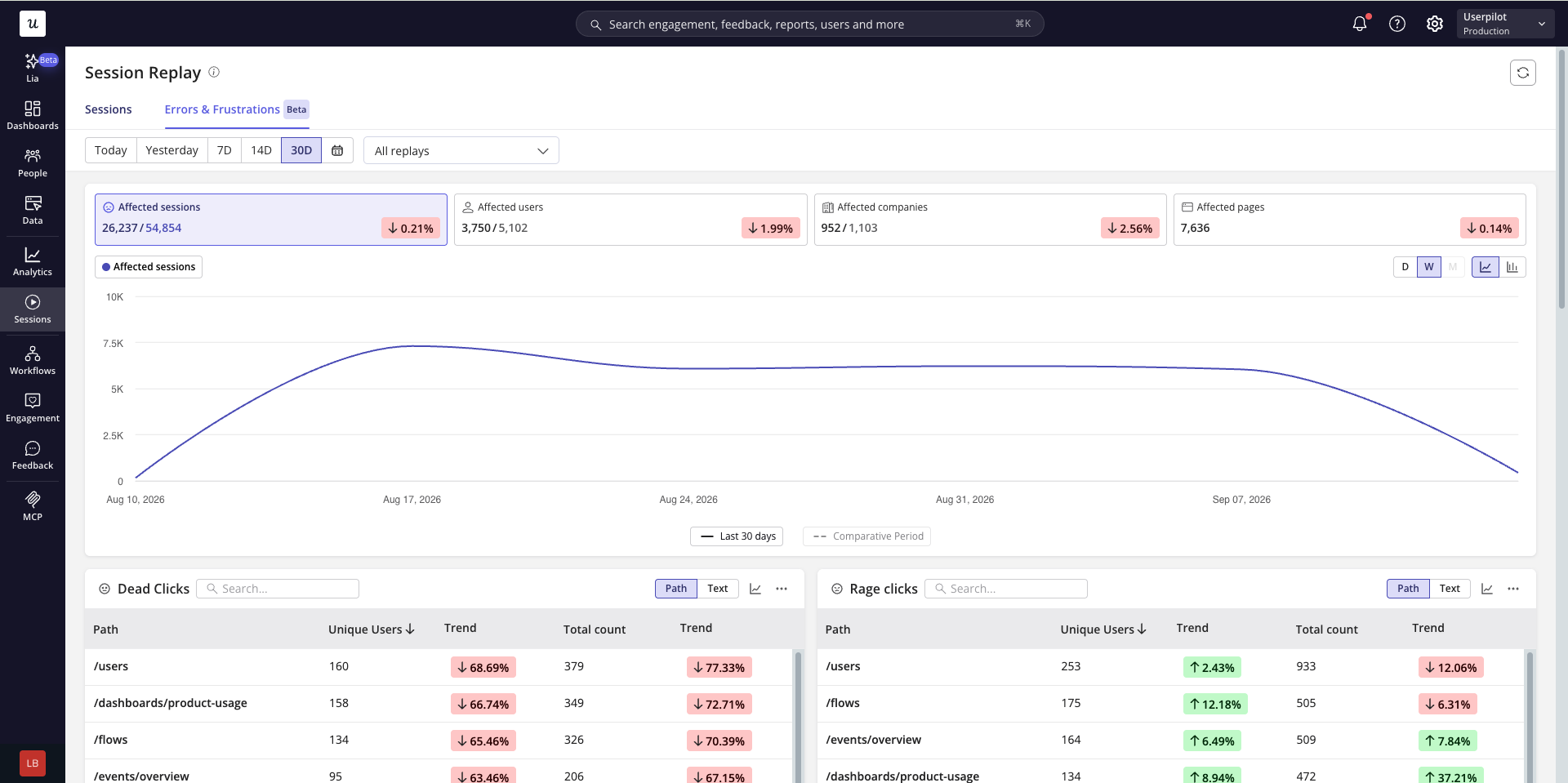Show Rage clicks chart view
Image resolution: width=1568 pixels, height=783 pixels.
pyautogui.click(x=1487, y=589)
